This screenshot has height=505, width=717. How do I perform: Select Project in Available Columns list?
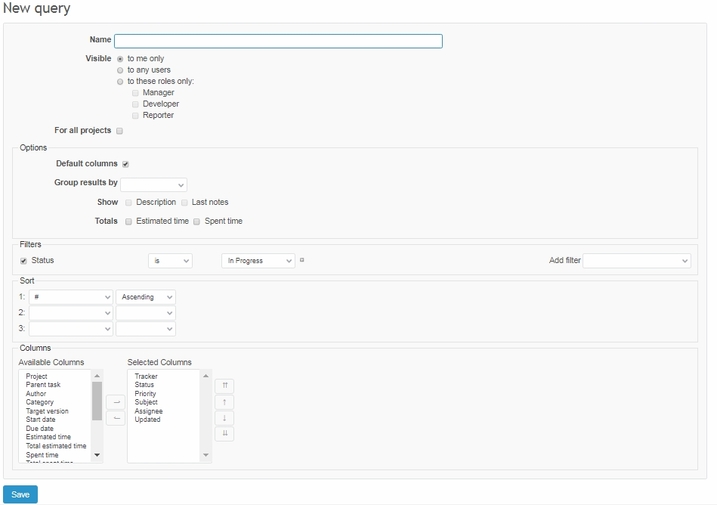tap(37, 377)
